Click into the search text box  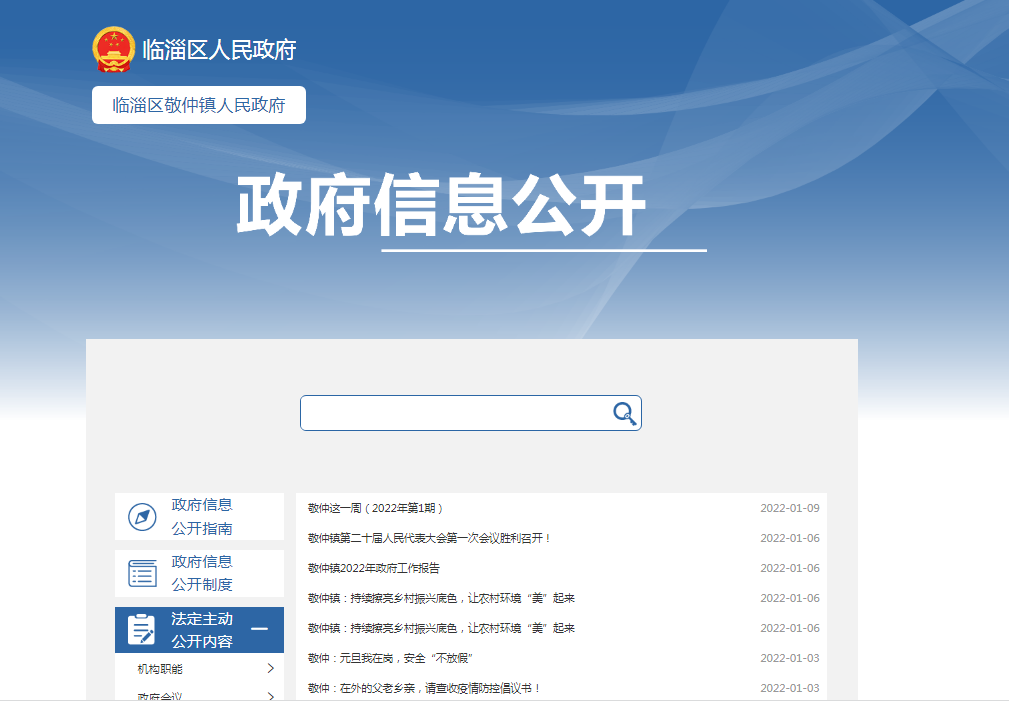coord(455,413)
